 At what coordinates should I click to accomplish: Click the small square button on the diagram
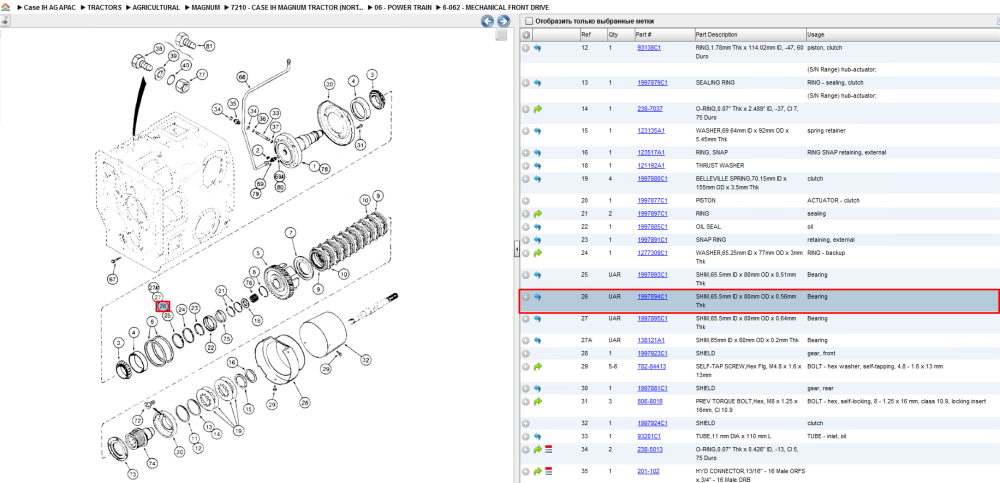(501, 36)
